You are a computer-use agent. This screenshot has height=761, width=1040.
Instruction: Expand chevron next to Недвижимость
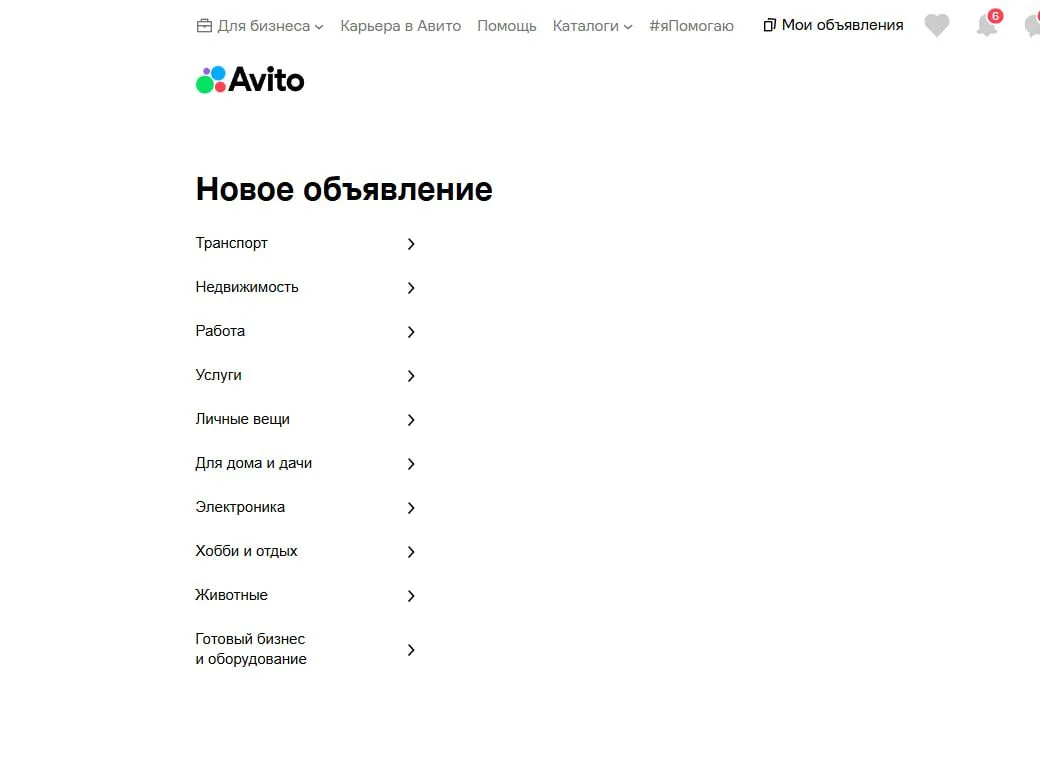click(411, 288)
